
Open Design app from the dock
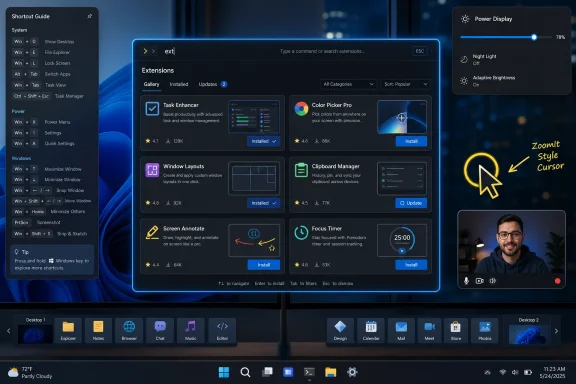(x=340, y=330)
